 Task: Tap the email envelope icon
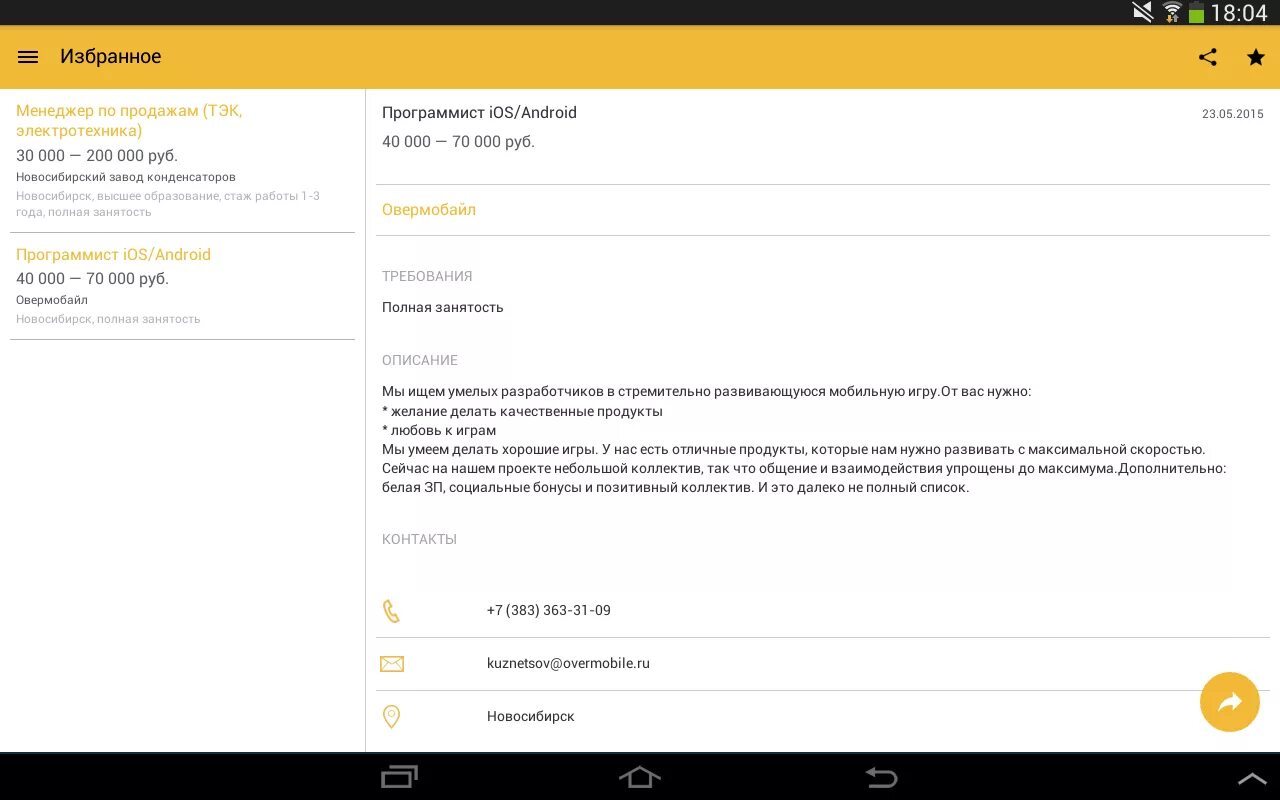392,664
